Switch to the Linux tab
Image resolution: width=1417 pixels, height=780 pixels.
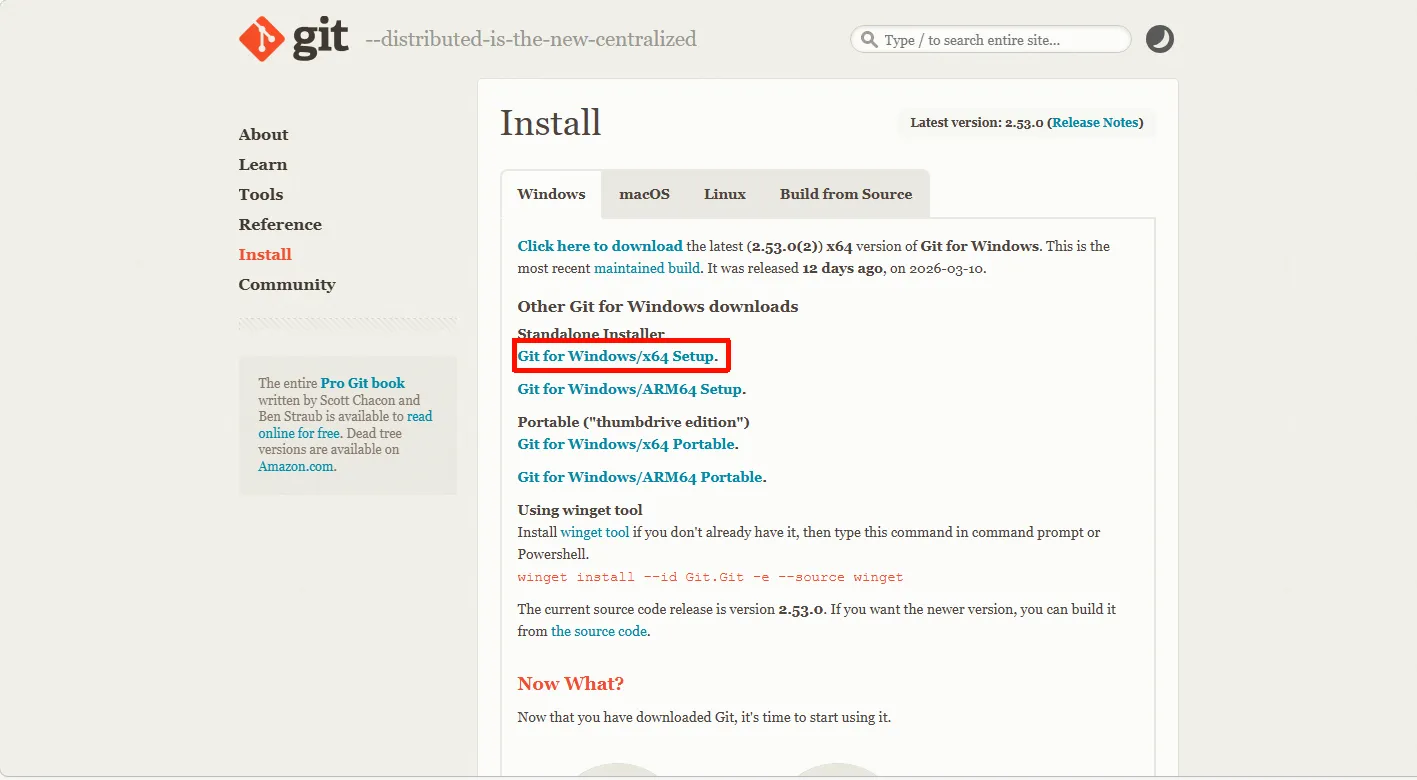[x=724, y=194]
